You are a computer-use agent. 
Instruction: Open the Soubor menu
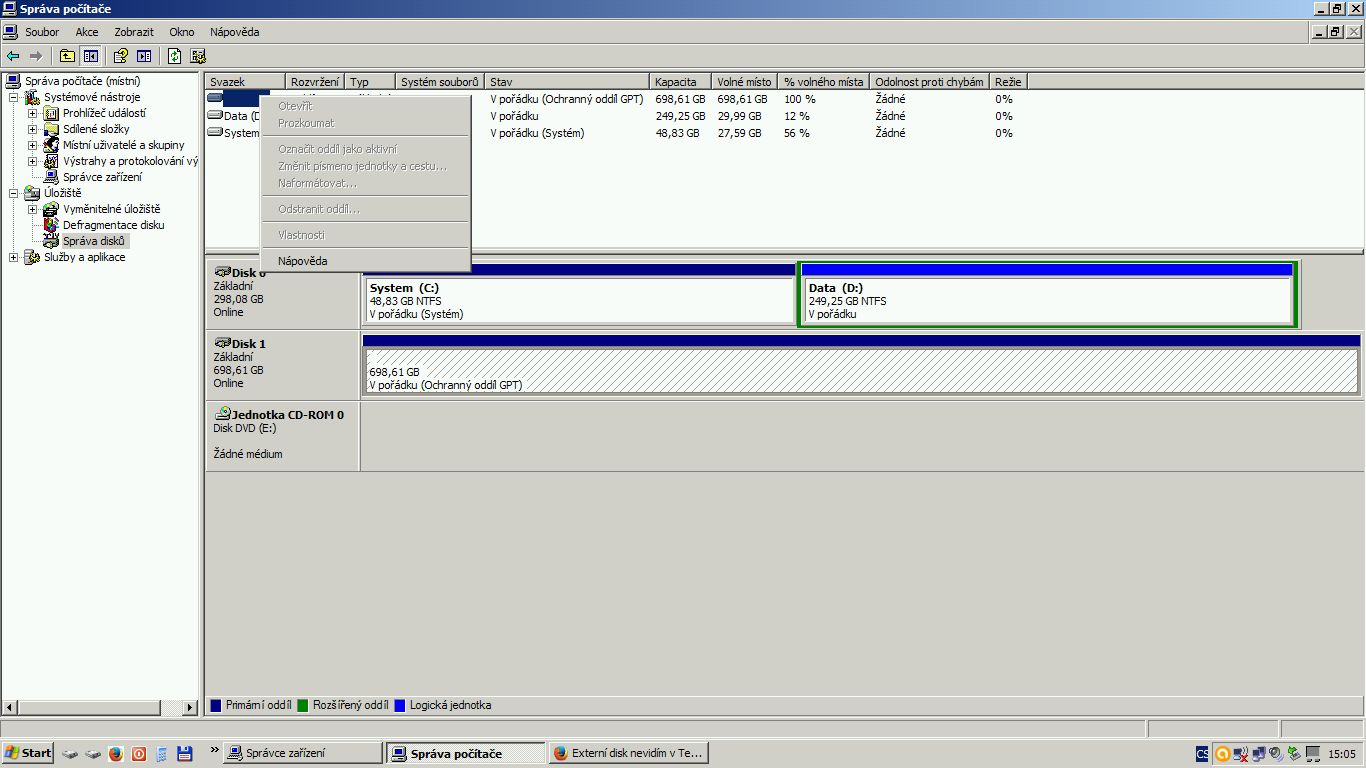coord(42,32)
